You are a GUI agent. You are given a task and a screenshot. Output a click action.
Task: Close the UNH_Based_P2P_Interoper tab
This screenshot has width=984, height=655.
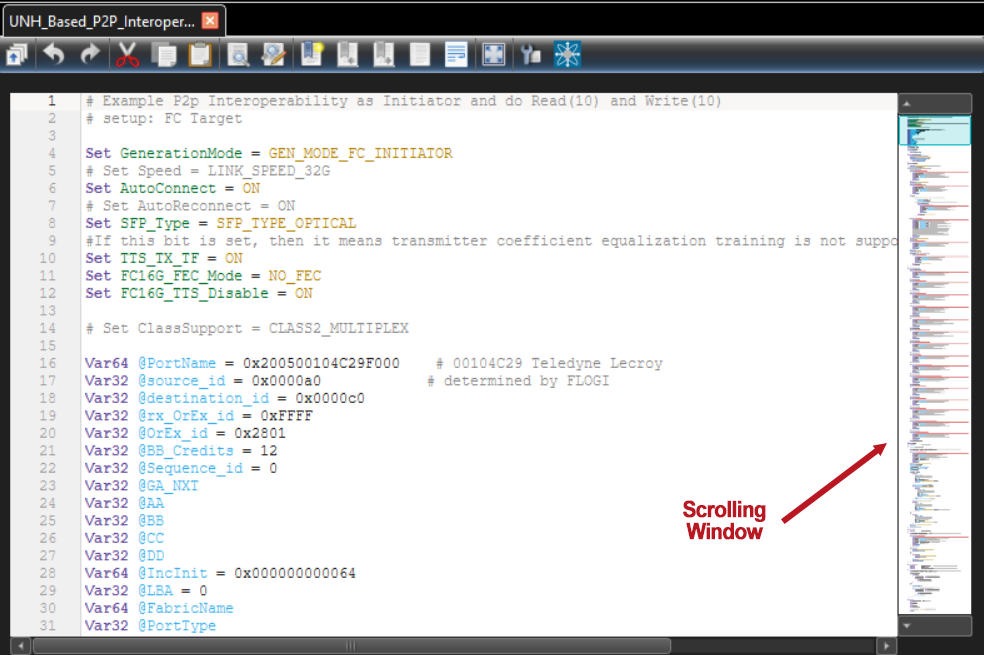coord(210,21)
